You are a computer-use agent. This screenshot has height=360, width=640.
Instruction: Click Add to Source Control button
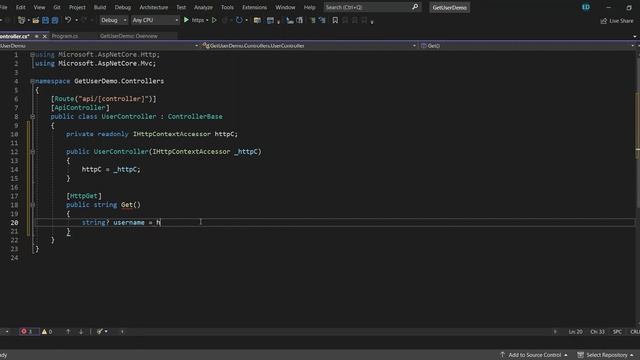(534, 355)
